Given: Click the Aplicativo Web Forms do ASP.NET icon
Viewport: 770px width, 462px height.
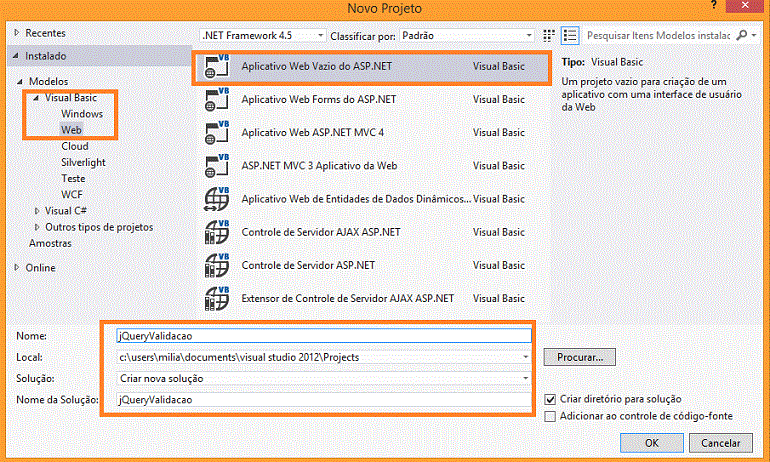Looking at the screenshot, I should click(217, 100).
